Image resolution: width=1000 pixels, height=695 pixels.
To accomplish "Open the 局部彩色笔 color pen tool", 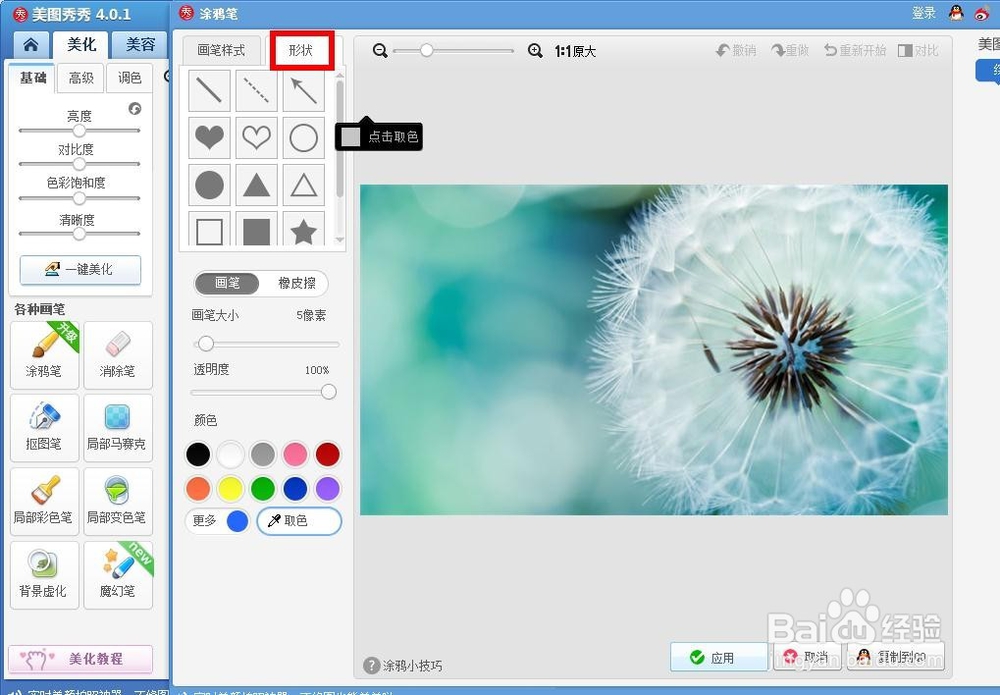I will (45, 501).
